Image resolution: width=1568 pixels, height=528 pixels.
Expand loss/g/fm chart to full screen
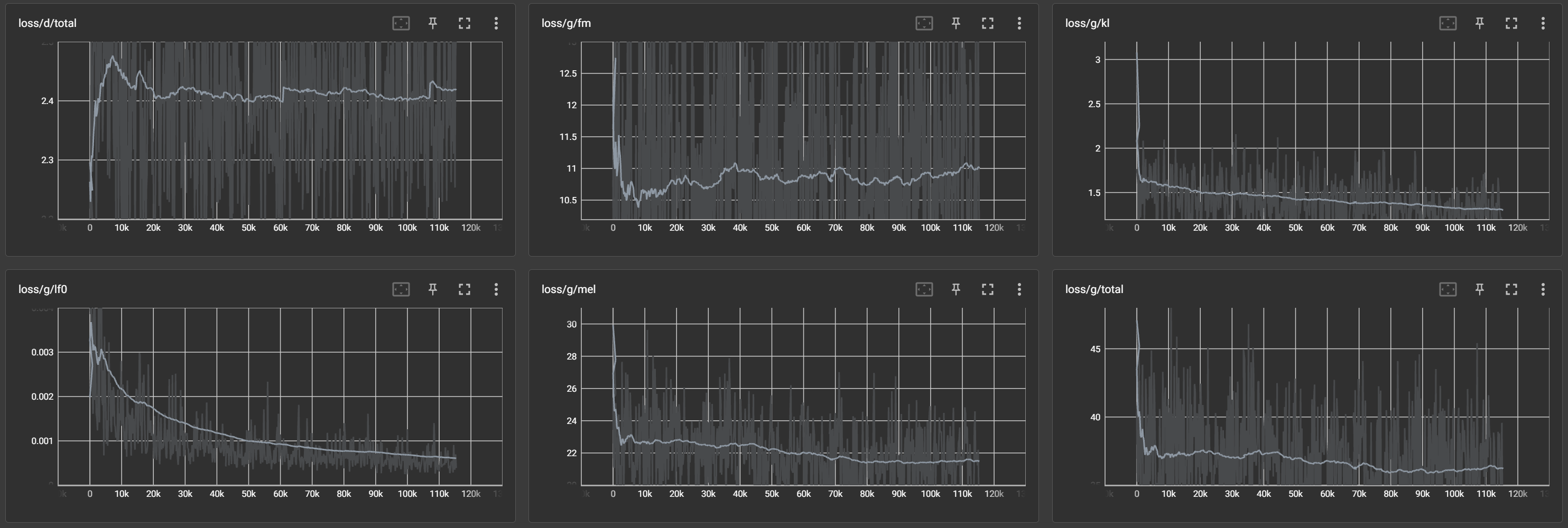coord(987,23)
